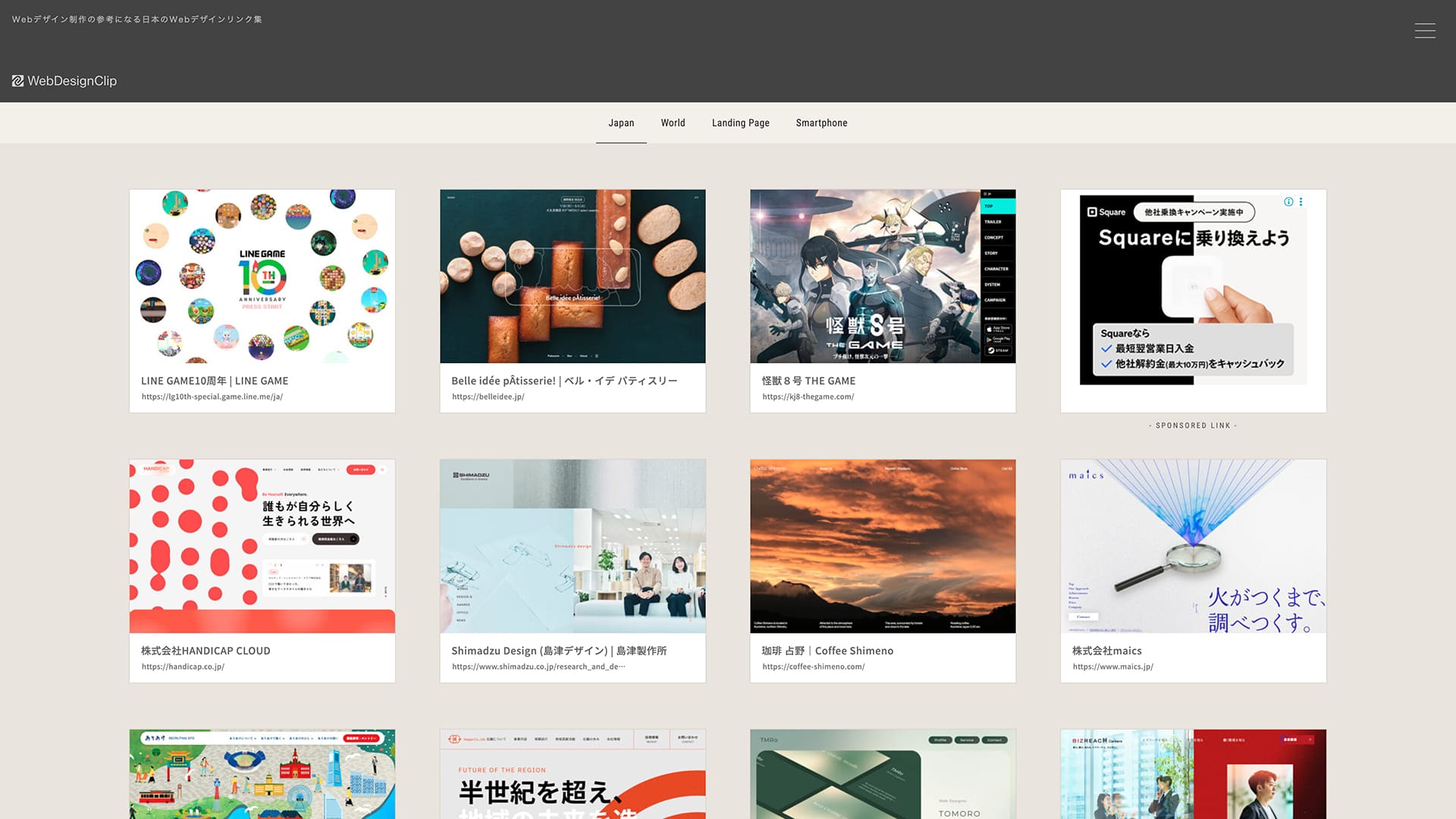This screenshot has height=819, width=1456.
Task: Open the Kaiju No. 8 THE GAME thumbnail
Action: (x=883, y=276)
